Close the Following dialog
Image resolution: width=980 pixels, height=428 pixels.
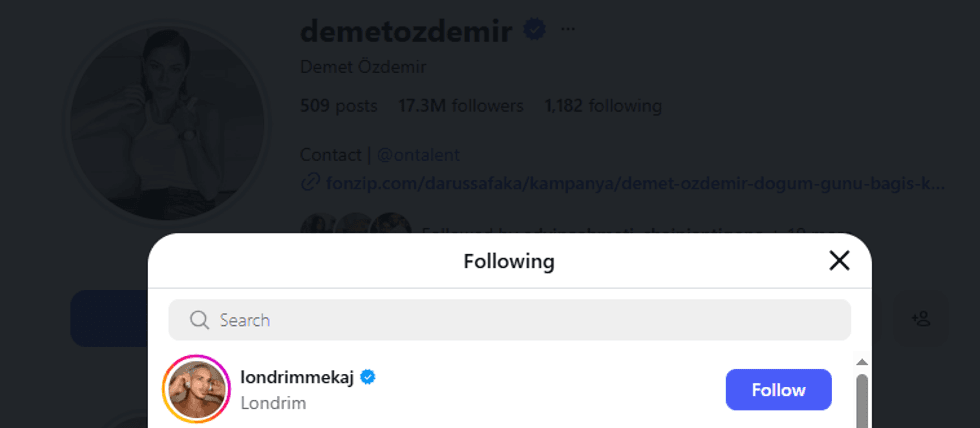tap(839, 261)
